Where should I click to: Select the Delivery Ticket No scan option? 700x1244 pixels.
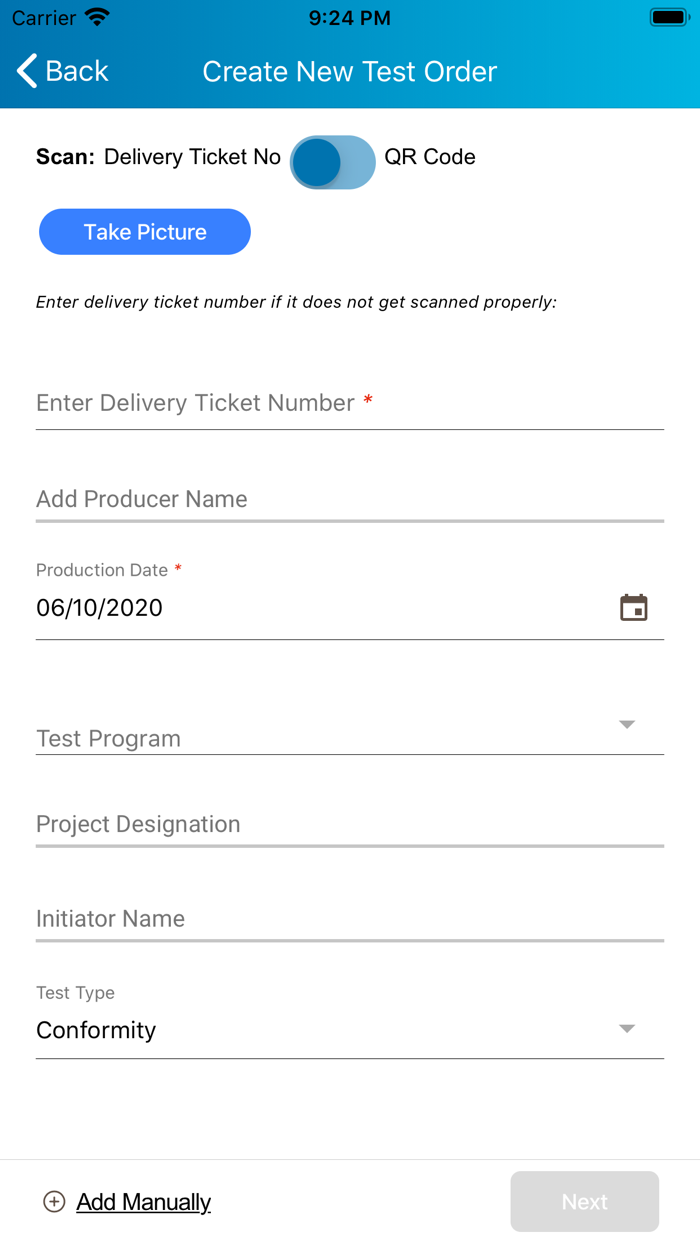[x=192, y=157]
